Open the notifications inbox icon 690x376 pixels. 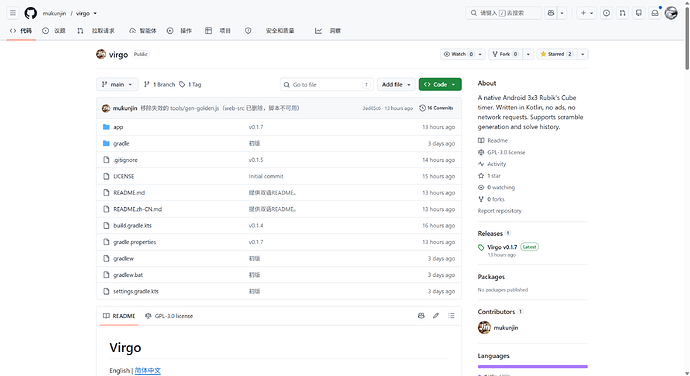coord(655,13)
